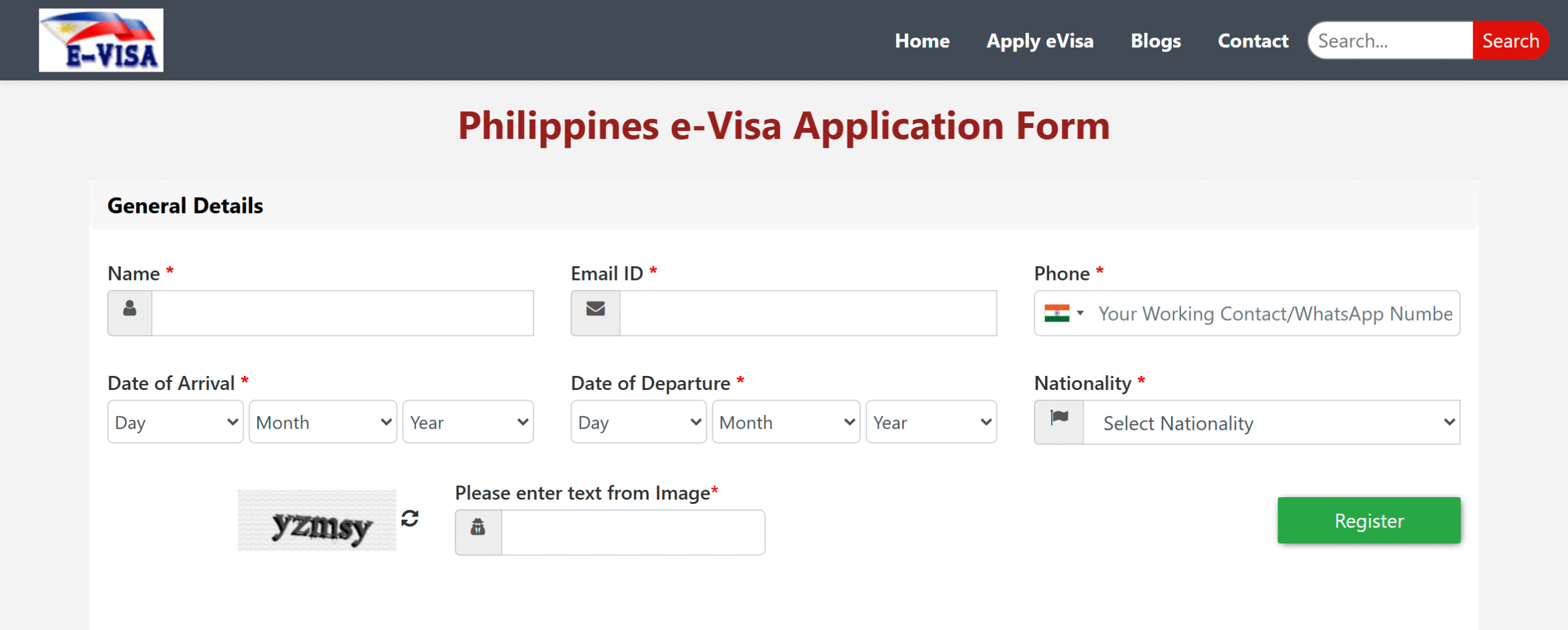Viewport: 1568px width, 630px height.
Task: Refresh the captcha image
Action: pyautogui.click(x=410, y=519)
